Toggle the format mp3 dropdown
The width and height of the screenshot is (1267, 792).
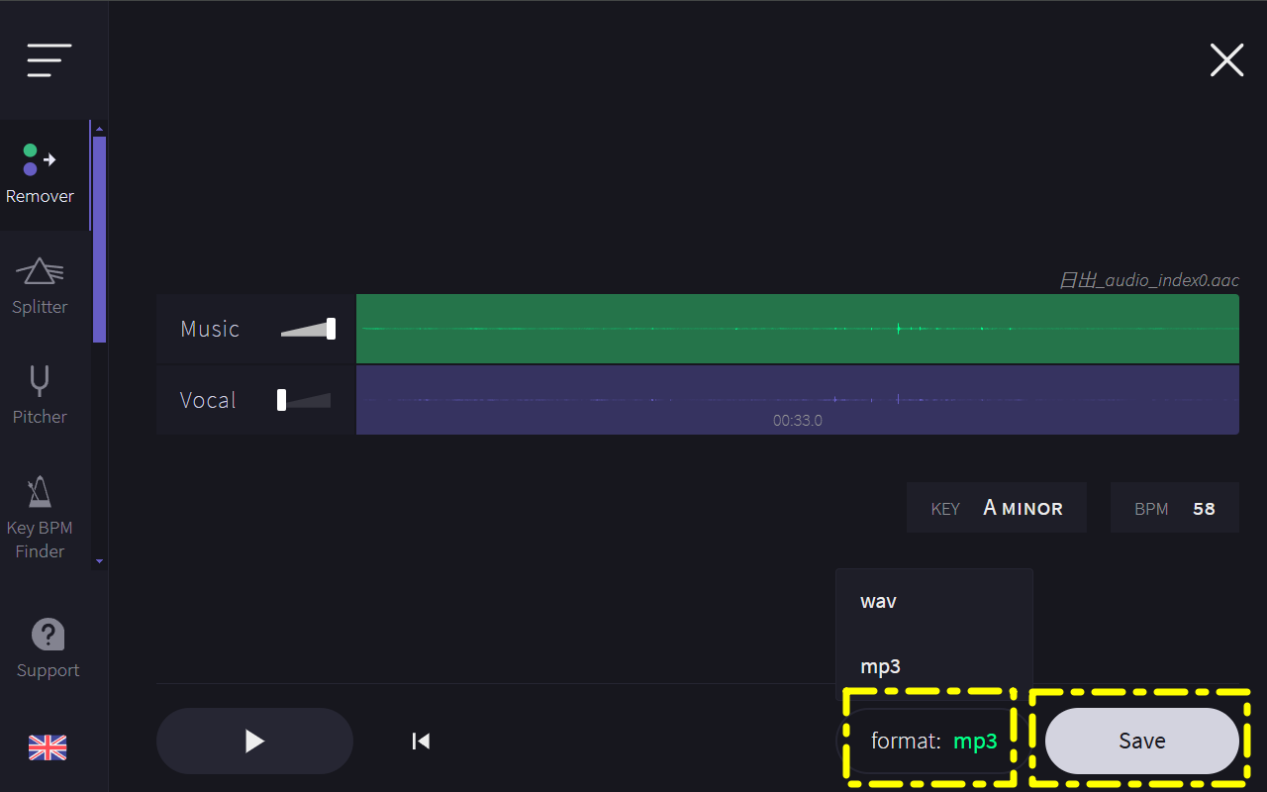coord(932,741)
